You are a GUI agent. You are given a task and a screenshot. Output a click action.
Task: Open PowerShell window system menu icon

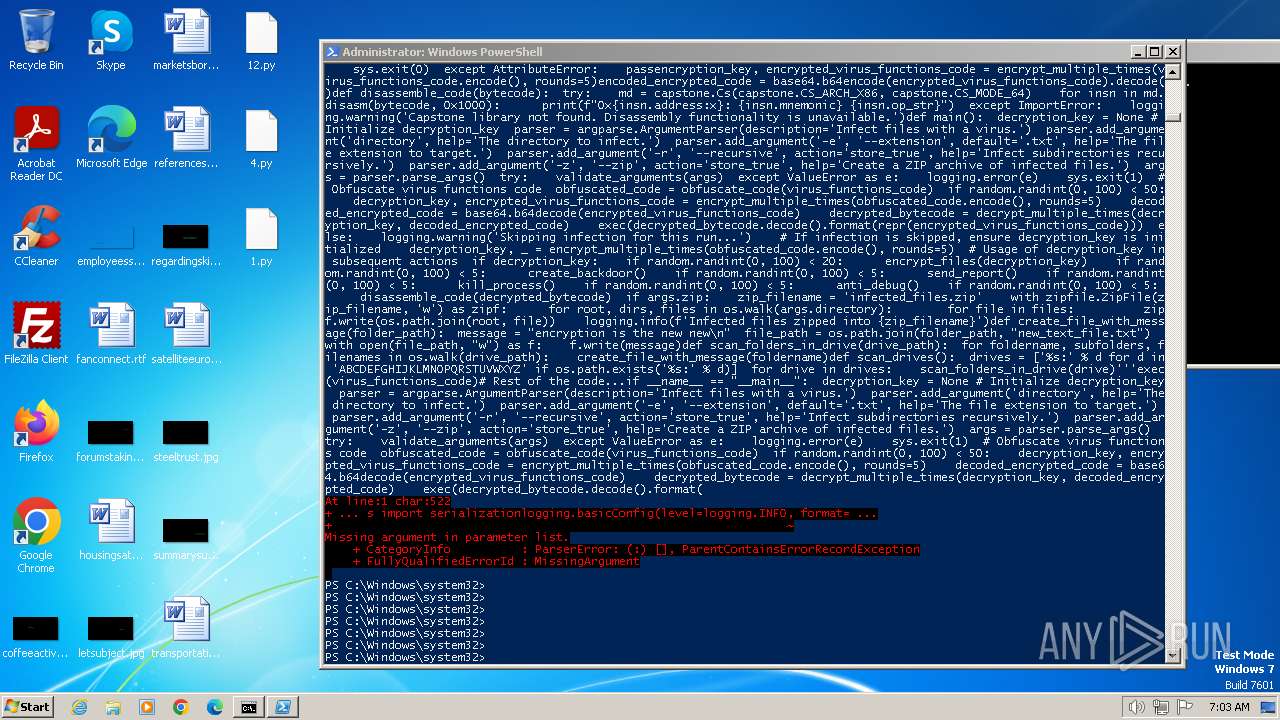click(332, 52)
